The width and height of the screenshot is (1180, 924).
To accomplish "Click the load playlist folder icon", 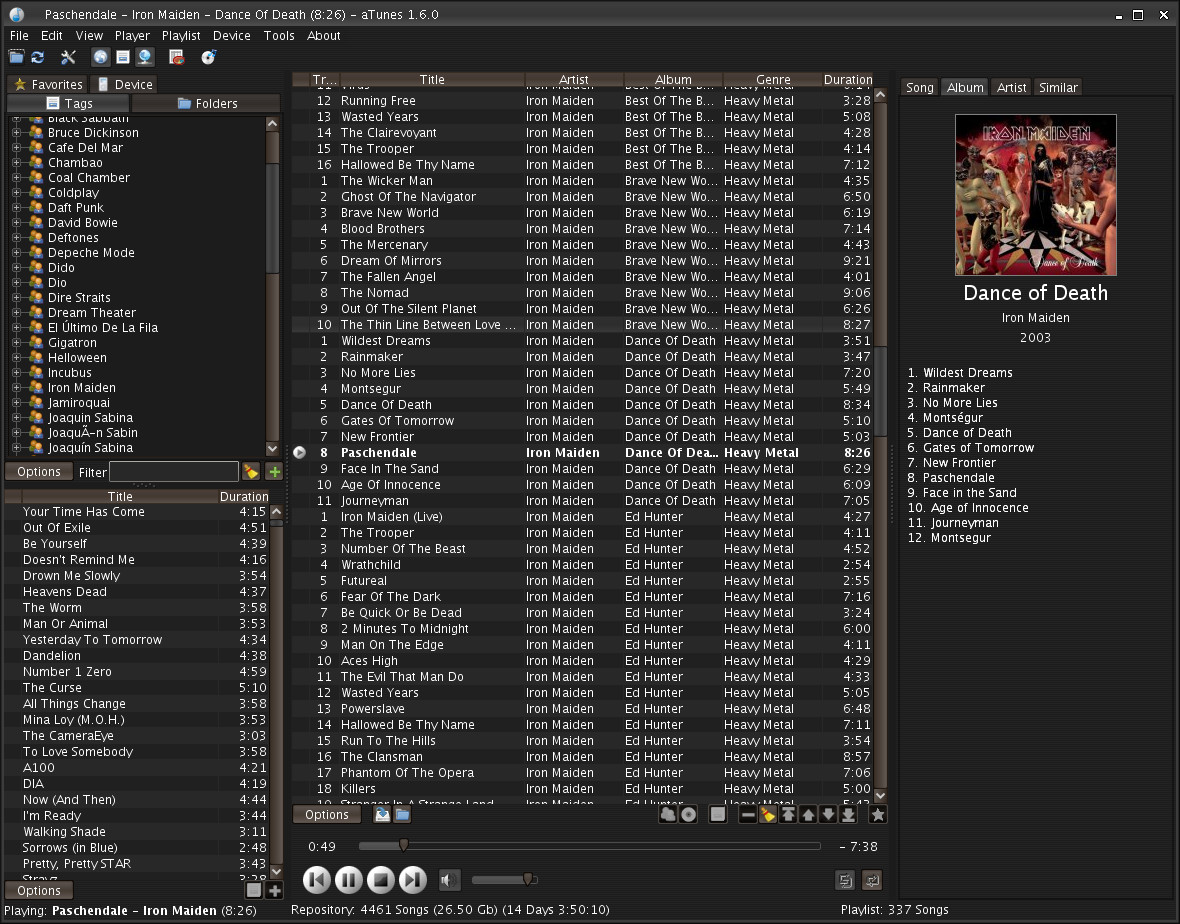I will 403,814.
